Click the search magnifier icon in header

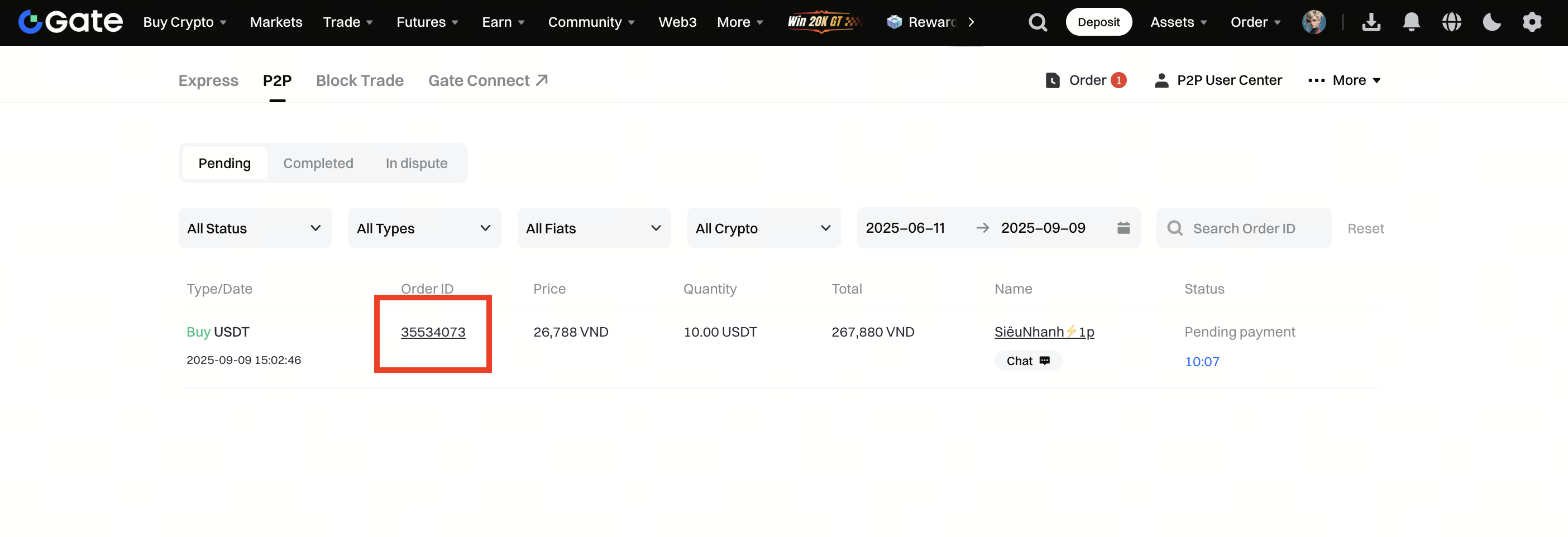pos(1037,22)
